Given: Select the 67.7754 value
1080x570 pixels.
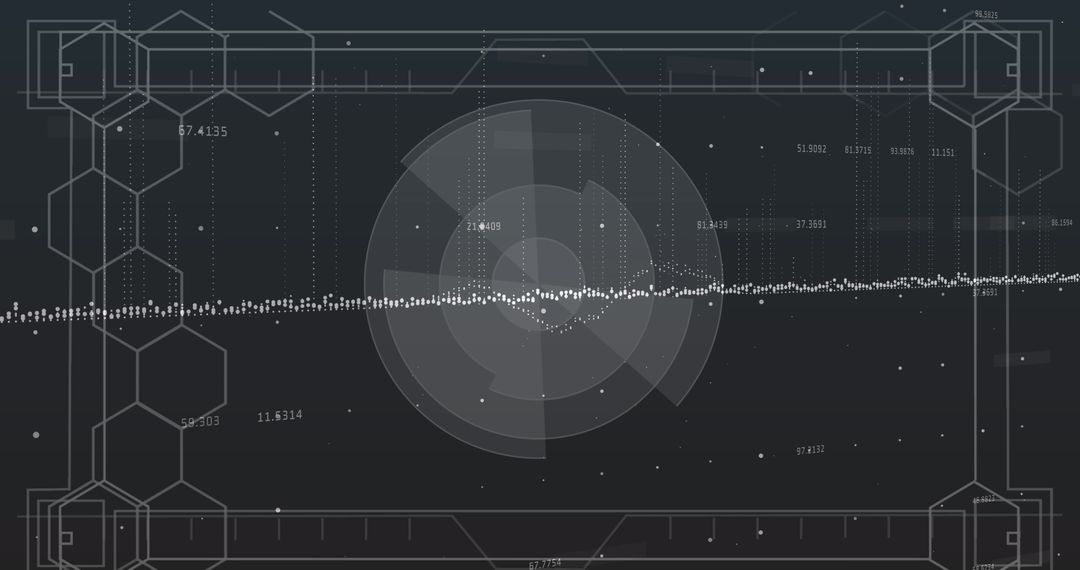Looking at the screenshot, I should coord(545,564).
